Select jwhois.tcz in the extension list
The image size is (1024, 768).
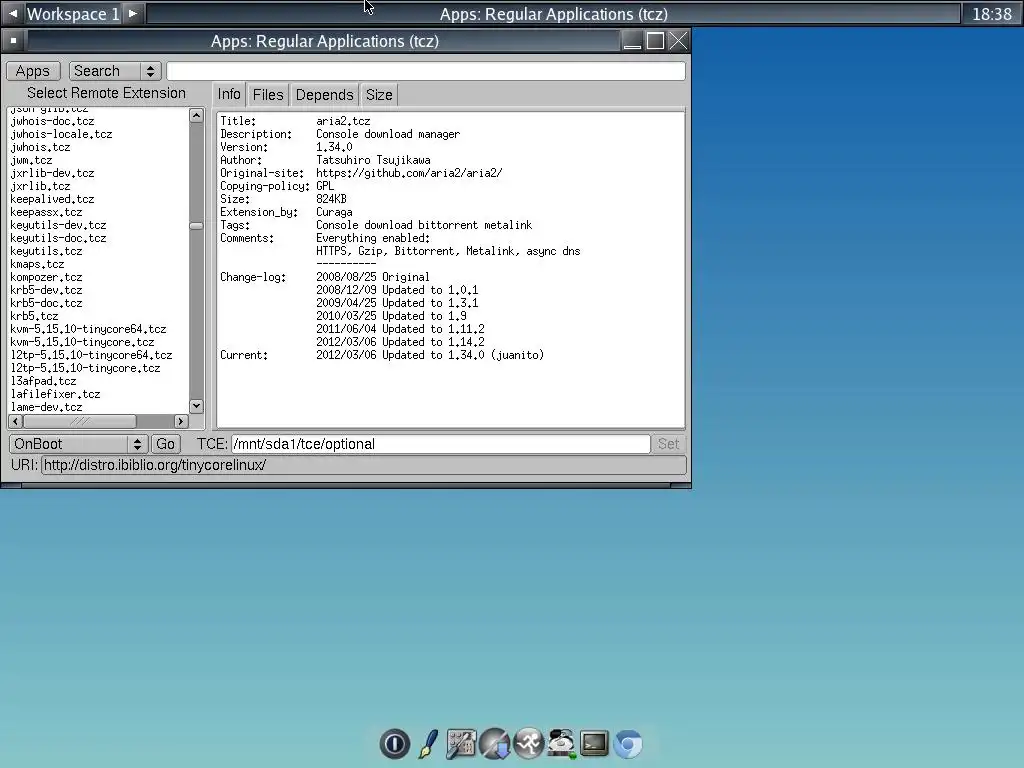click(x=40, y=147)
